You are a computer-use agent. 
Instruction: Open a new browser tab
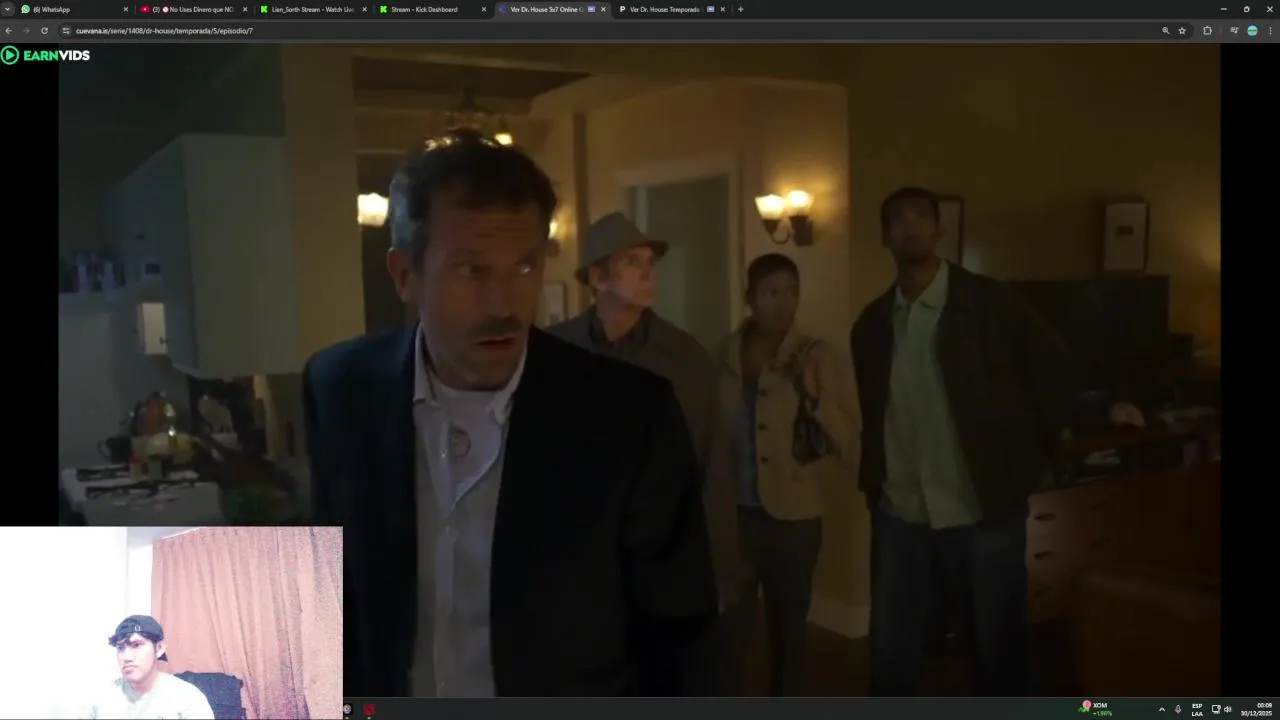(x=740, y=9)
